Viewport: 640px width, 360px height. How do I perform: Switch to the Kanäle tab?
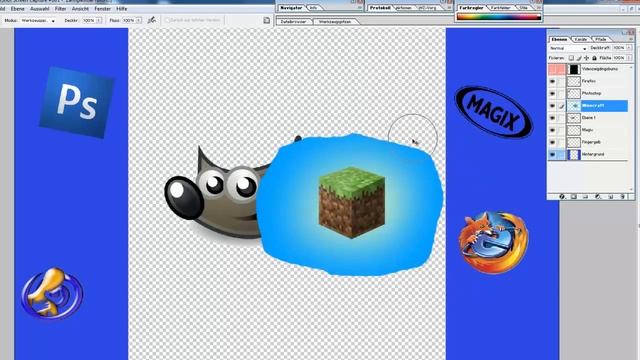(x=581, y=39)
